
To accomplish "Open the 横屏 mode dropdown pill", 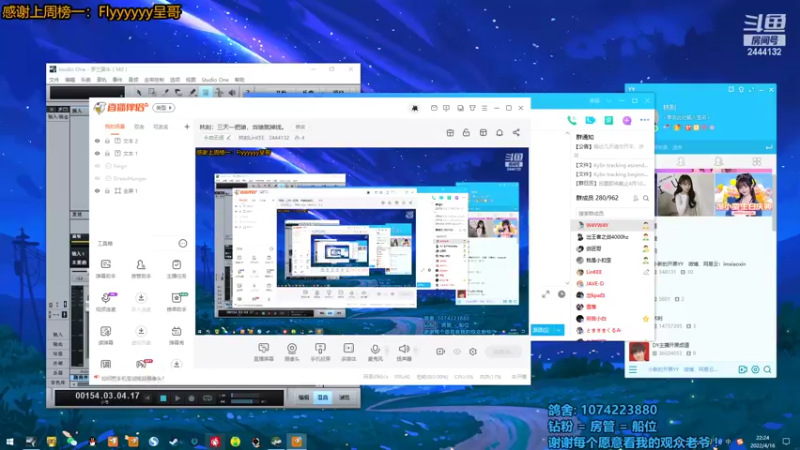I will [164, 108].
